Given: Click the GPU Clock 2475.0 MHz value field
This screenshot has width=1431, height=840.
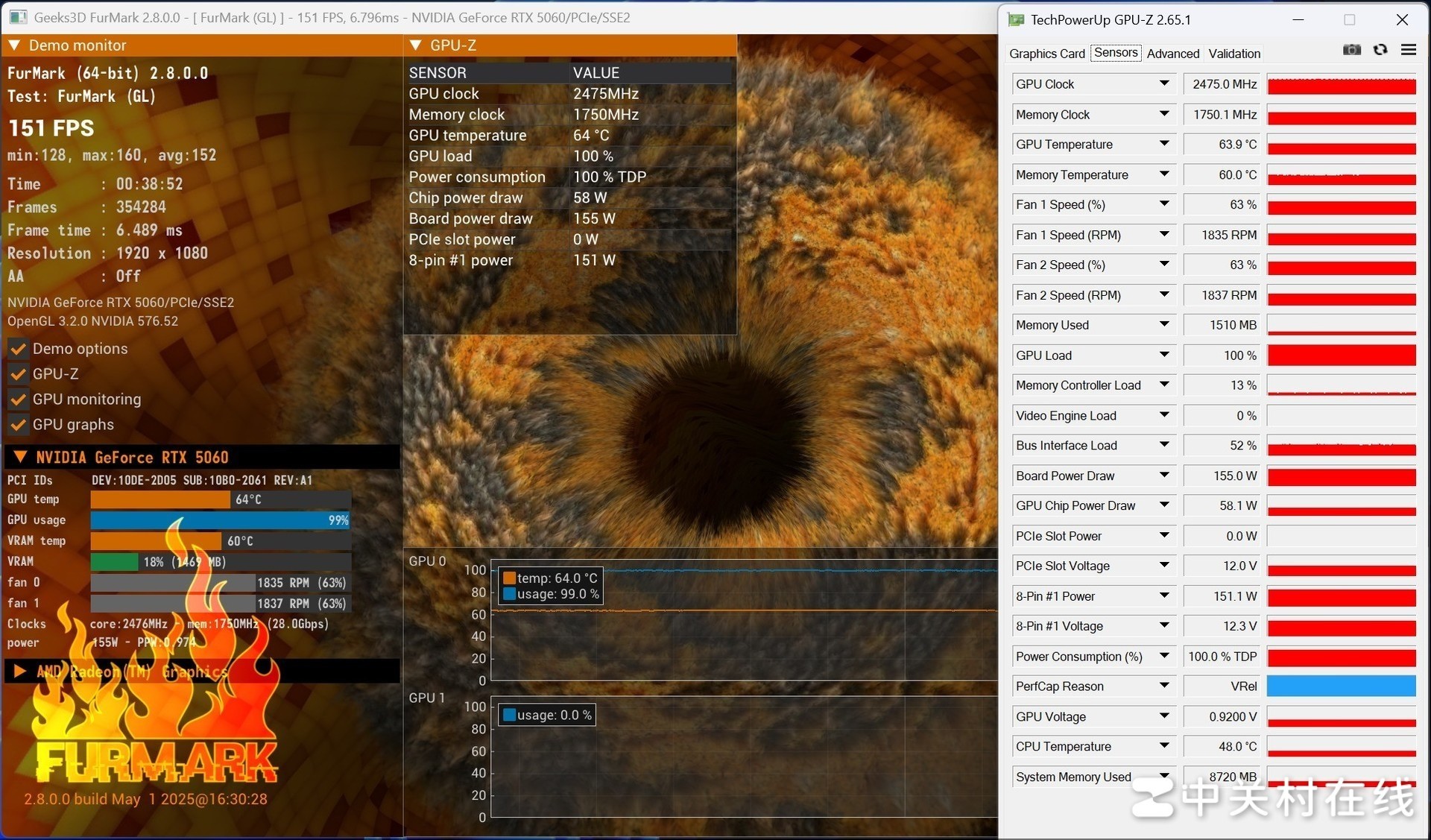Looking at the screenshot, I should tap(1224, 84).
